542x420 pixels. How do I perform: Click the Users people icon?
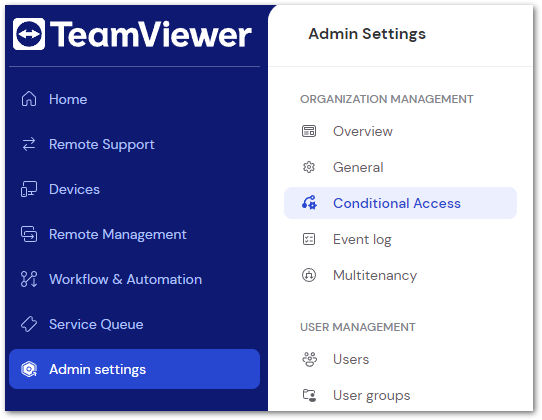309,359
